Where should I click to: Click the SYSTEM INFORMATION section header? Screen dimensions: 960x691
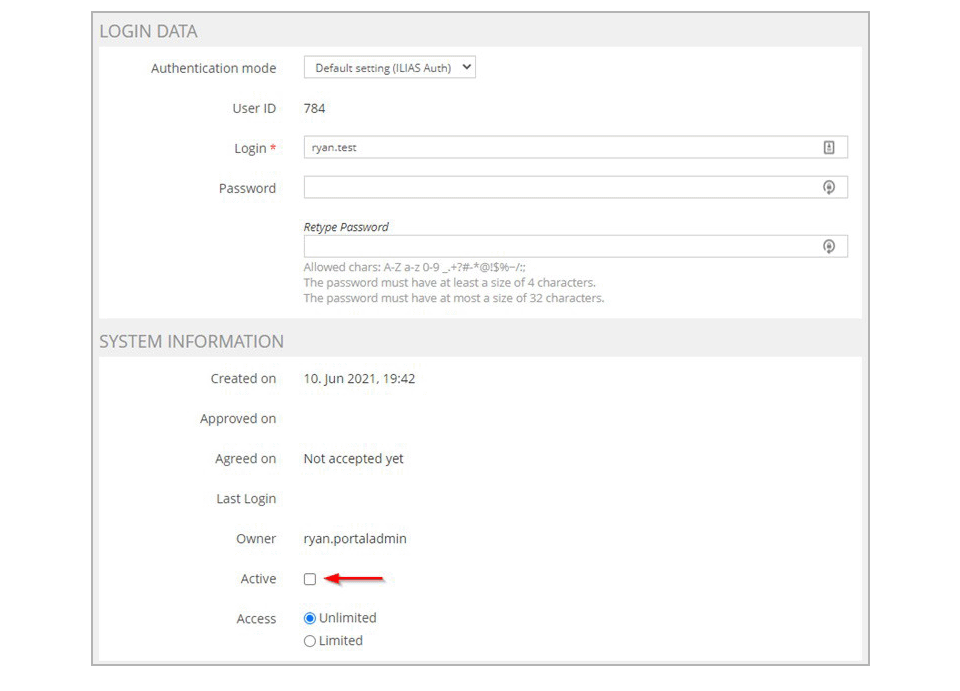192,342
